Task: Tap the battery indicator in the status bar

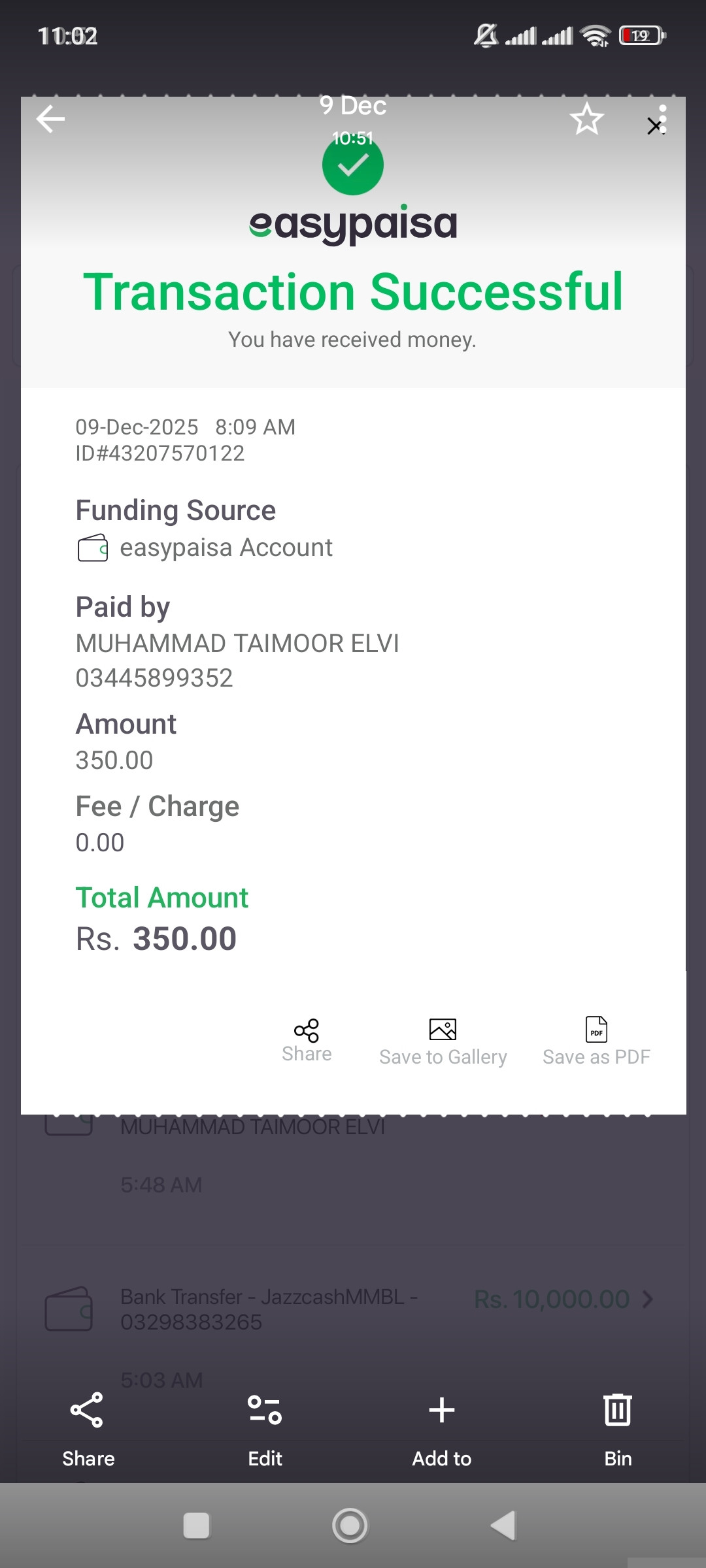Action: 642,35
